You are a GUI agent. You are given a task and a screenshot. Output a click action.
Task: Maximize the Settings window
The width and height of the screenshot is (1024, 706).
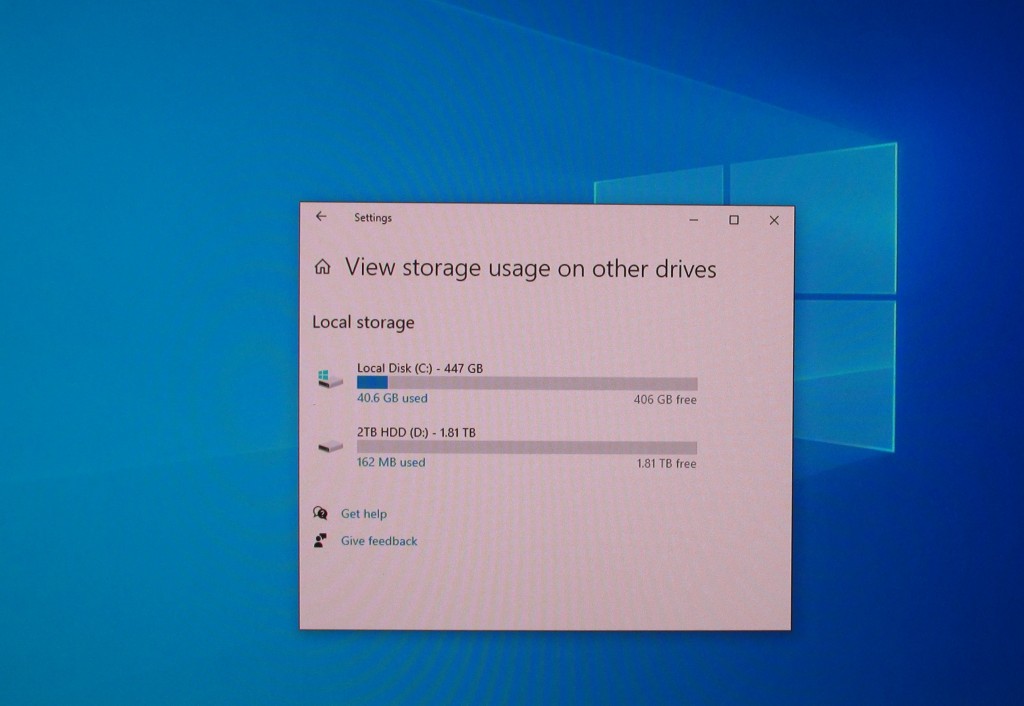coord(734,220)
